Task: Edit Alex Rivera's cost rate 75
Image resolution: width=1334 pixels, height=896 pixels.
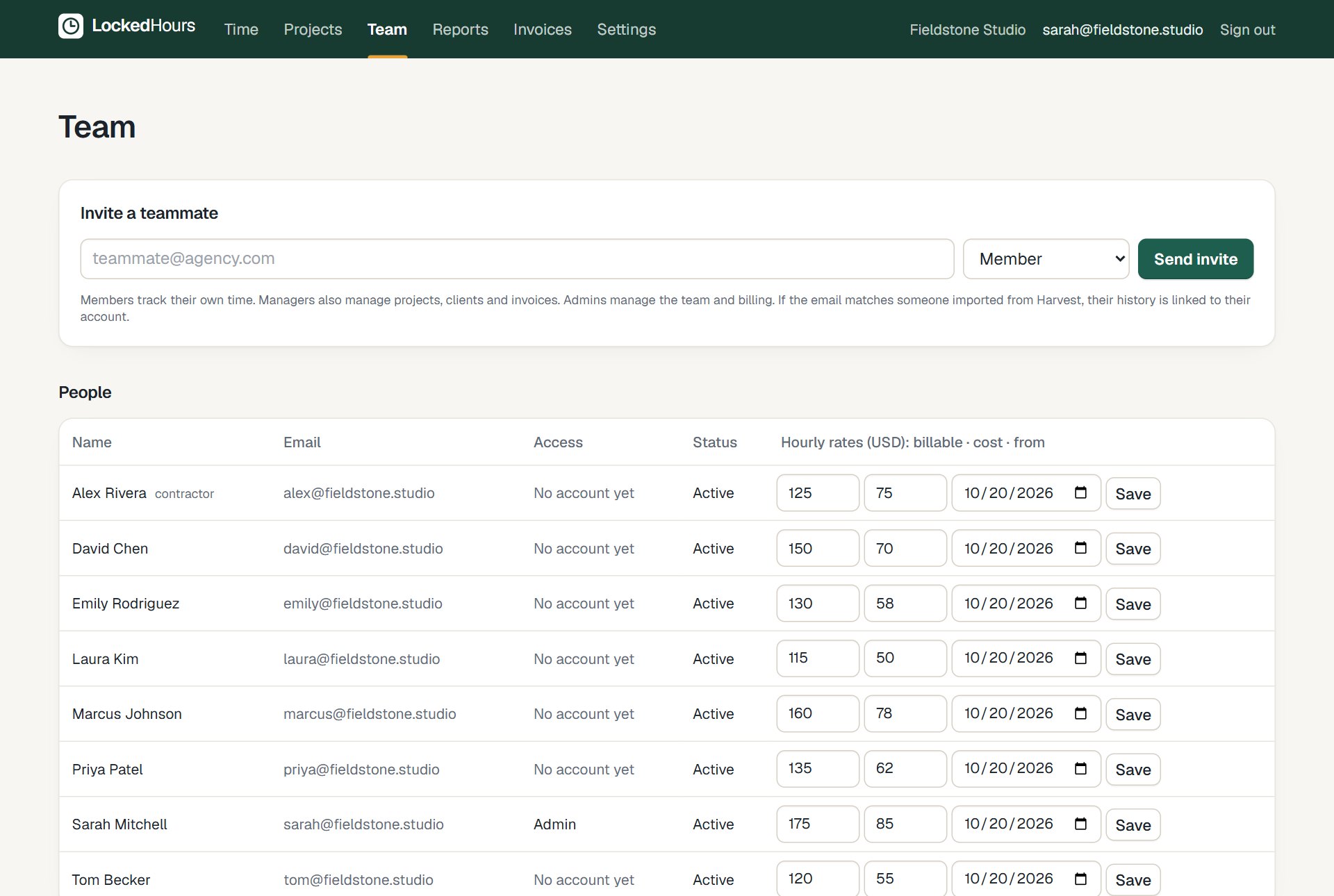Action: point(905,492)
